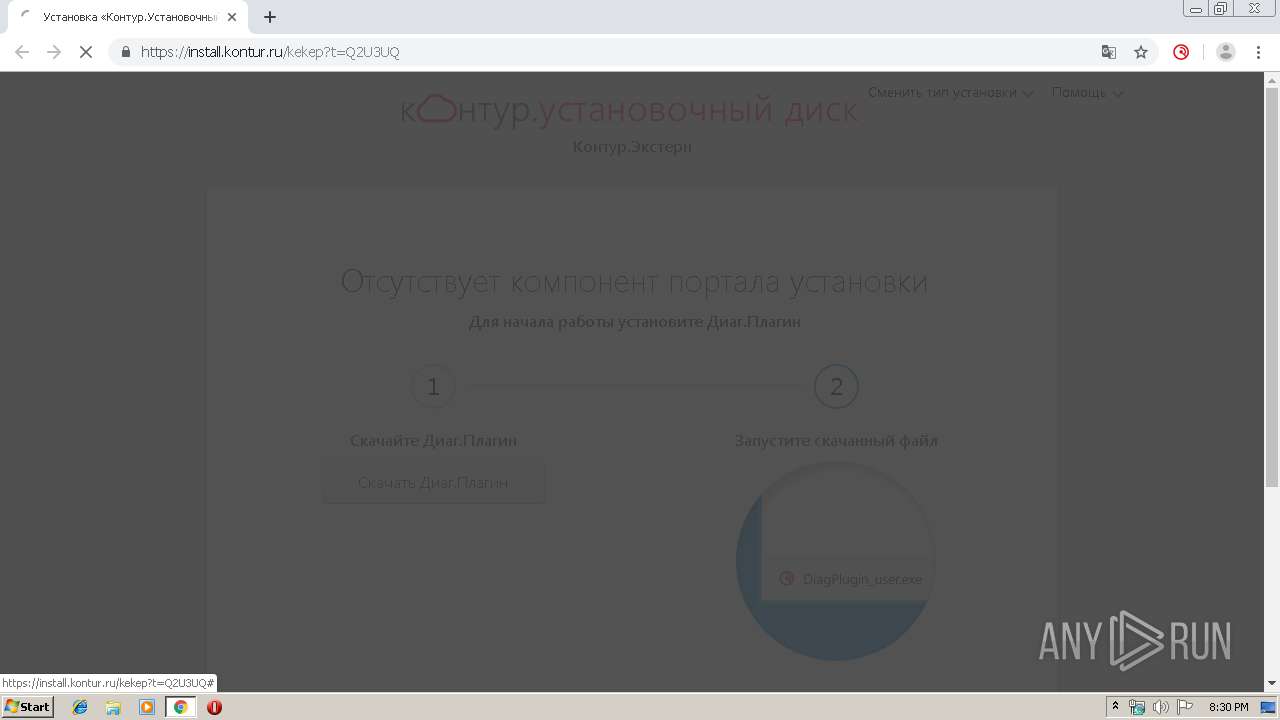The width and height of the screenshot is (1280, 720).
Task: Click Show desktop button in taskbar corner
Action: tap(1269, 707)
